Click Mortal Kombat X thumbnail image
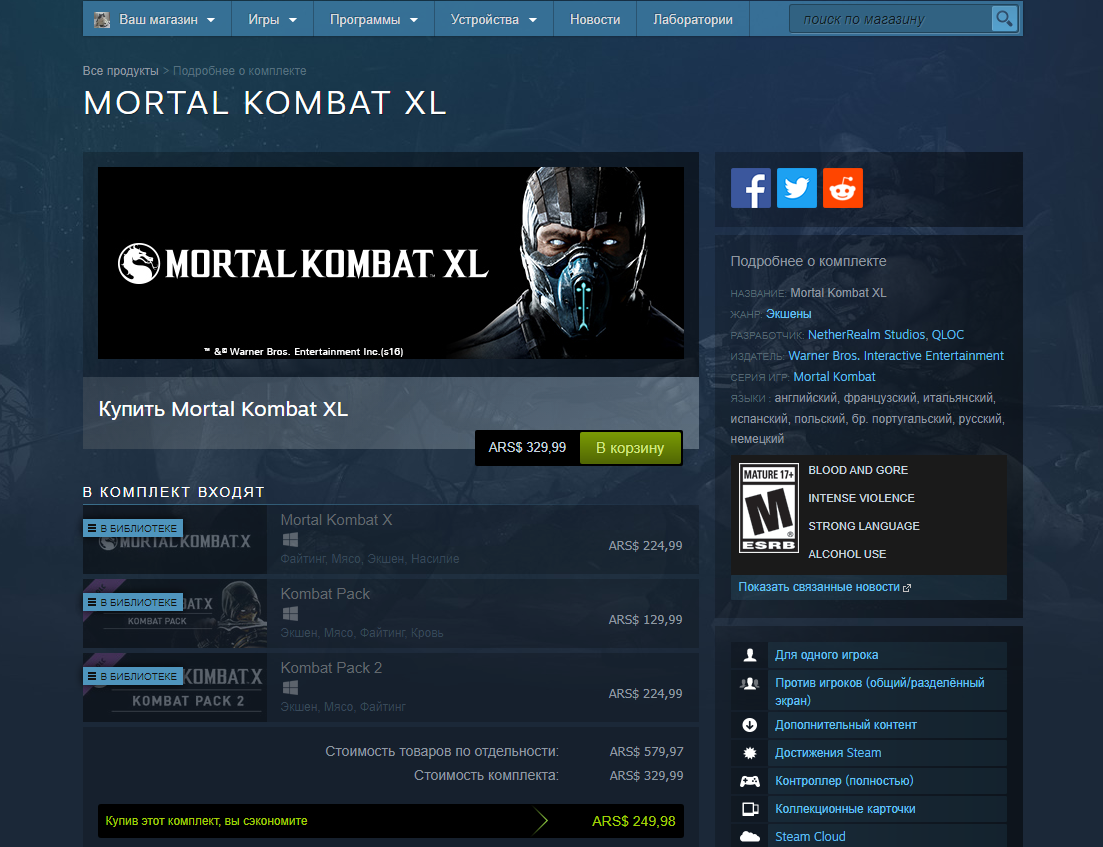The height and width of the screenshot is (847, 1103). coord(174,540)
